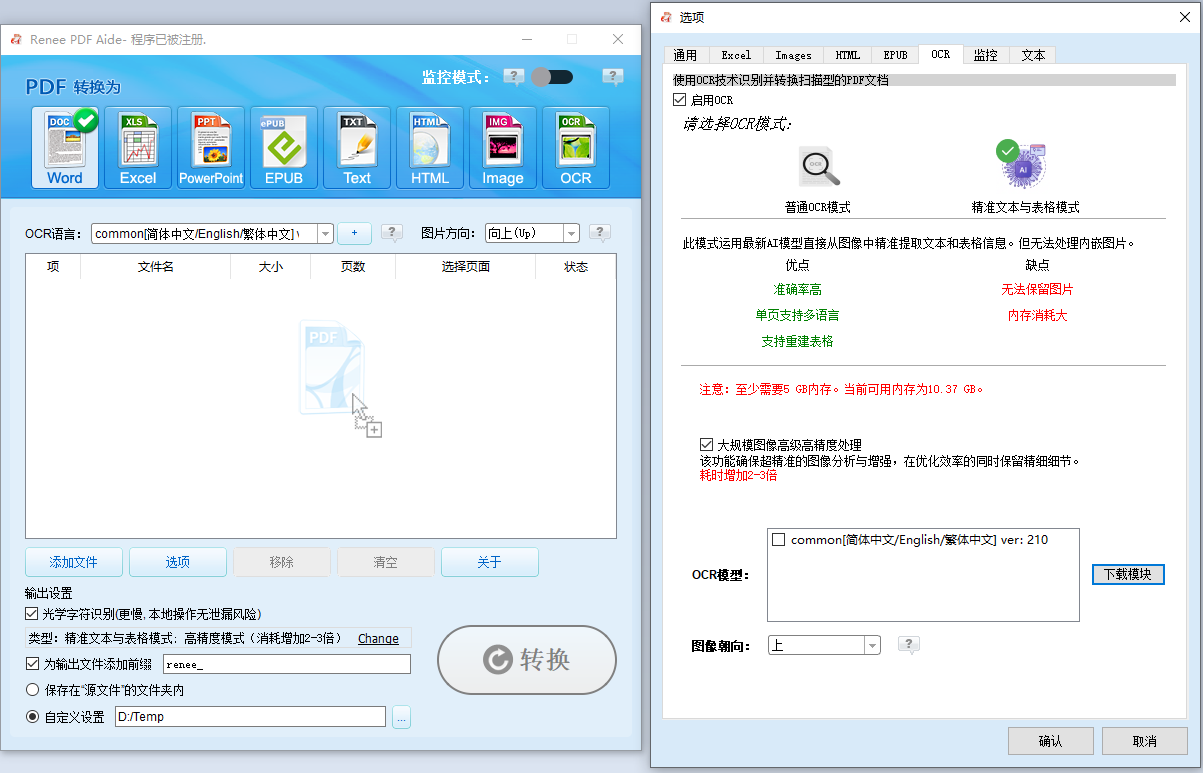This screenshot has width=1203, height=773.
Task: Click 内存消耗大 disadvantage text
Action: [1037, 315]
